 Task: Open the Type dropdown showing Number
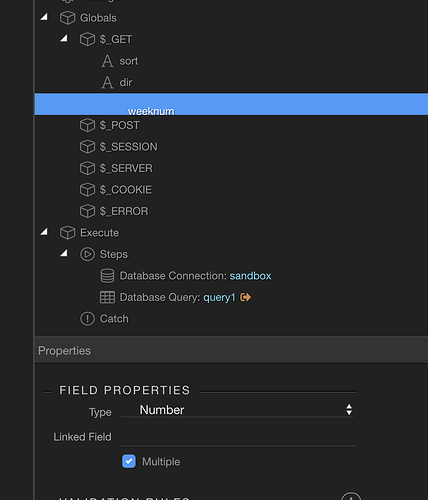pos(237,410)
